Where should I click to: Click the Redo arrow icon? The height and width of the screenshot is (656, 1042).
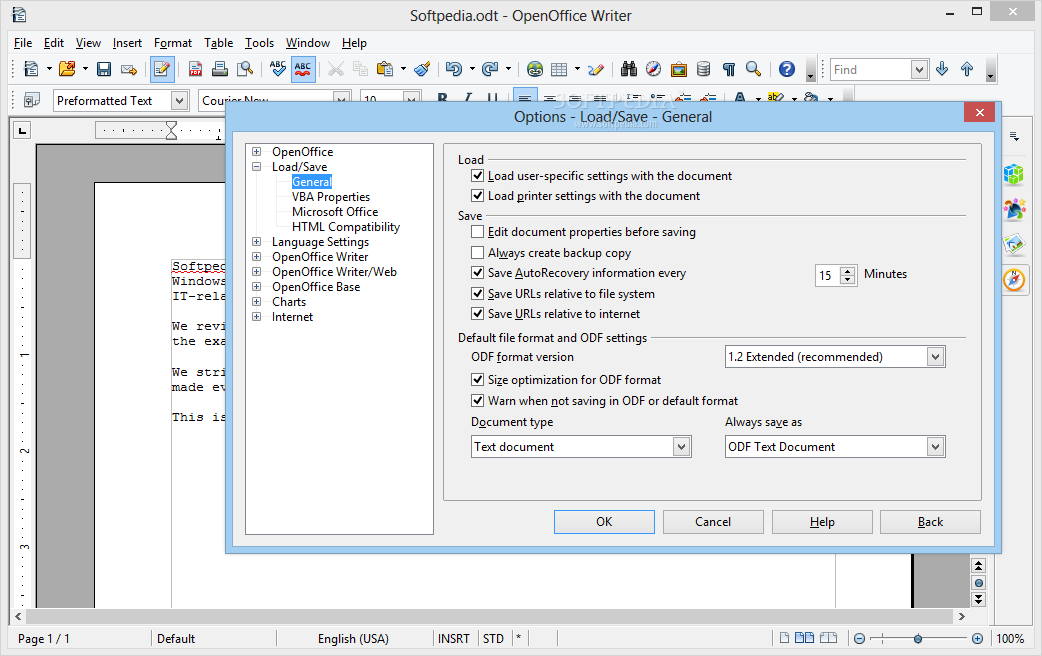coord(490,69)
